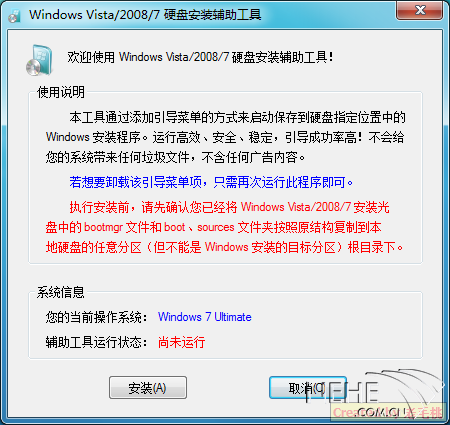The width and height of the screenshot is (450, 425).
Task: Click the red line mentioning sources folder
Action: (213, 227)
